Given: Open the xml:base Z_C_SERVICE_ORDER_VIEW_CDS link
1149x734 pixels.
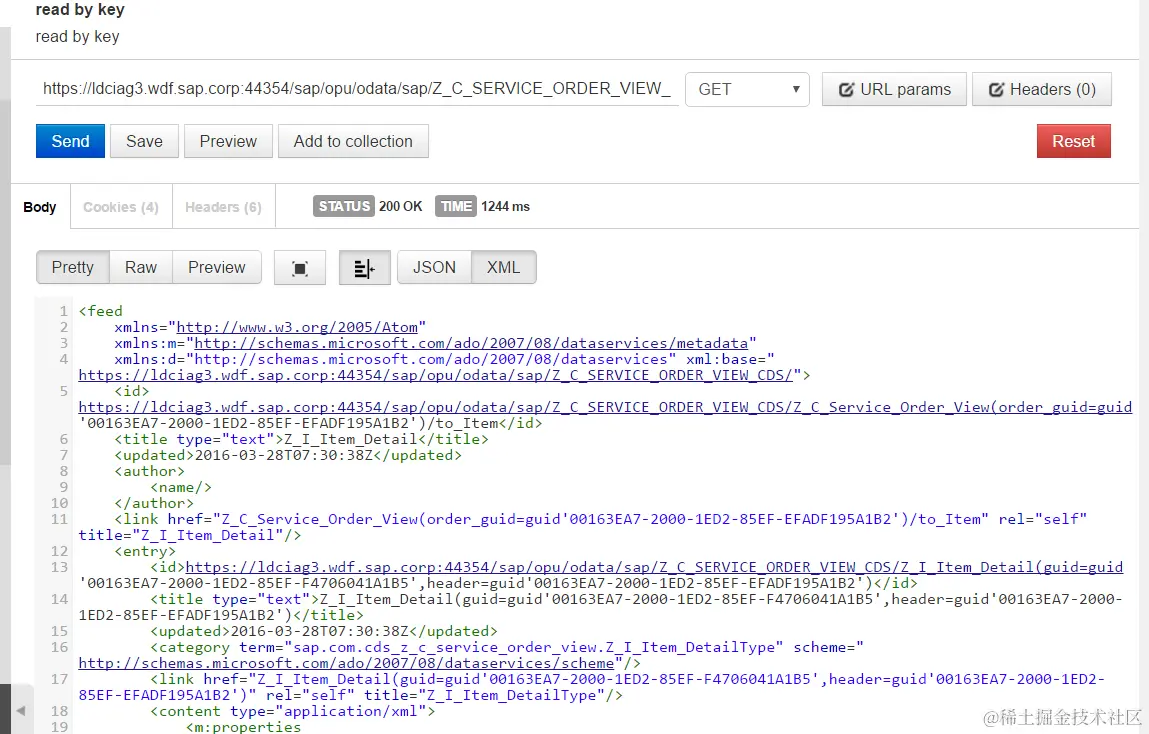Looking at the screenshot, I should click(435, 376).
